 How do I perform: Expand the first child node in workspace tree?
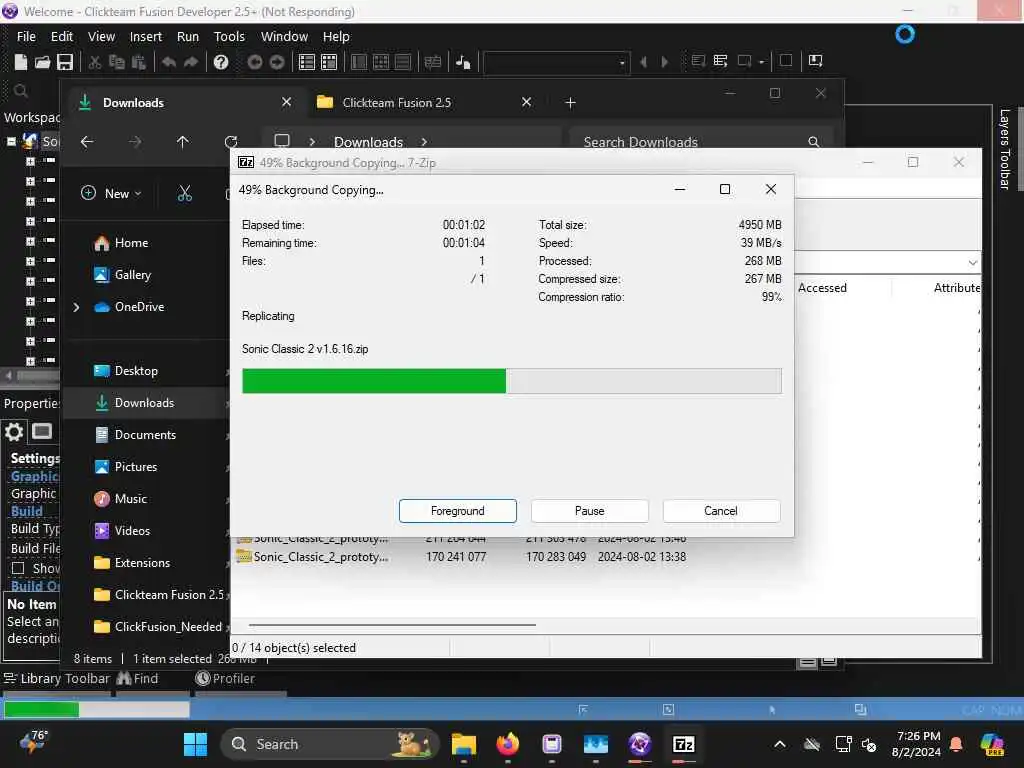click(x=30, y=161)
